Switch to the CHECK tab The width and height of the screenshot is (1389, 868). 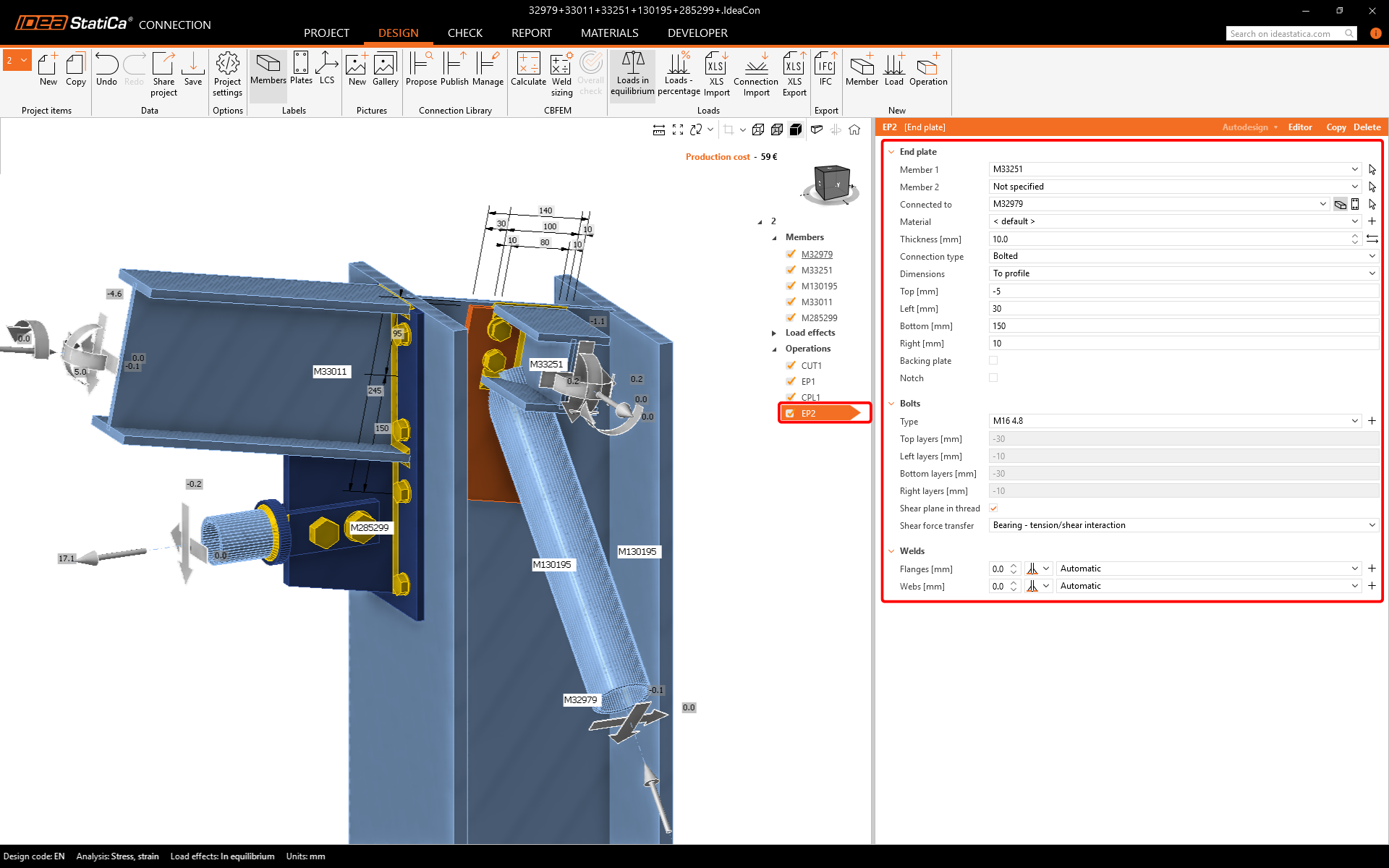[x=464, y=33]
